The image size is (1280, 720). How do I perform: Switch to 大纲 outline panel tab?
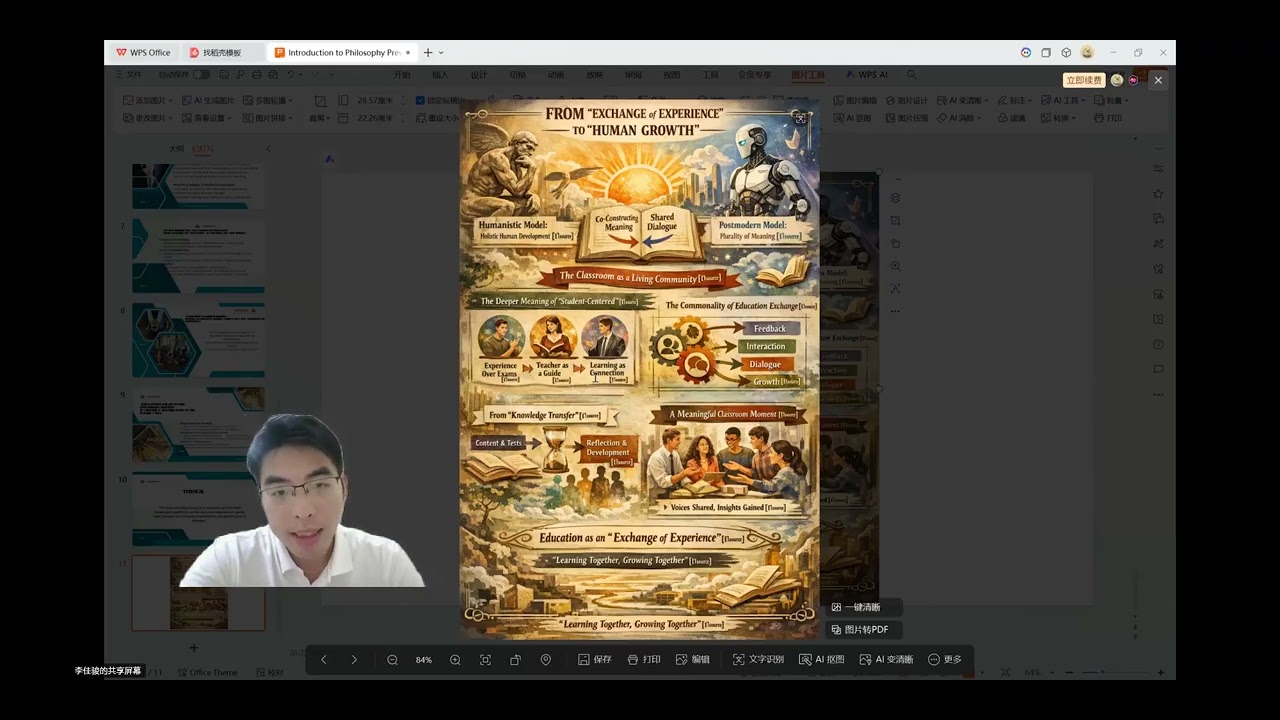pyautogui.click(x=176, y=148)
